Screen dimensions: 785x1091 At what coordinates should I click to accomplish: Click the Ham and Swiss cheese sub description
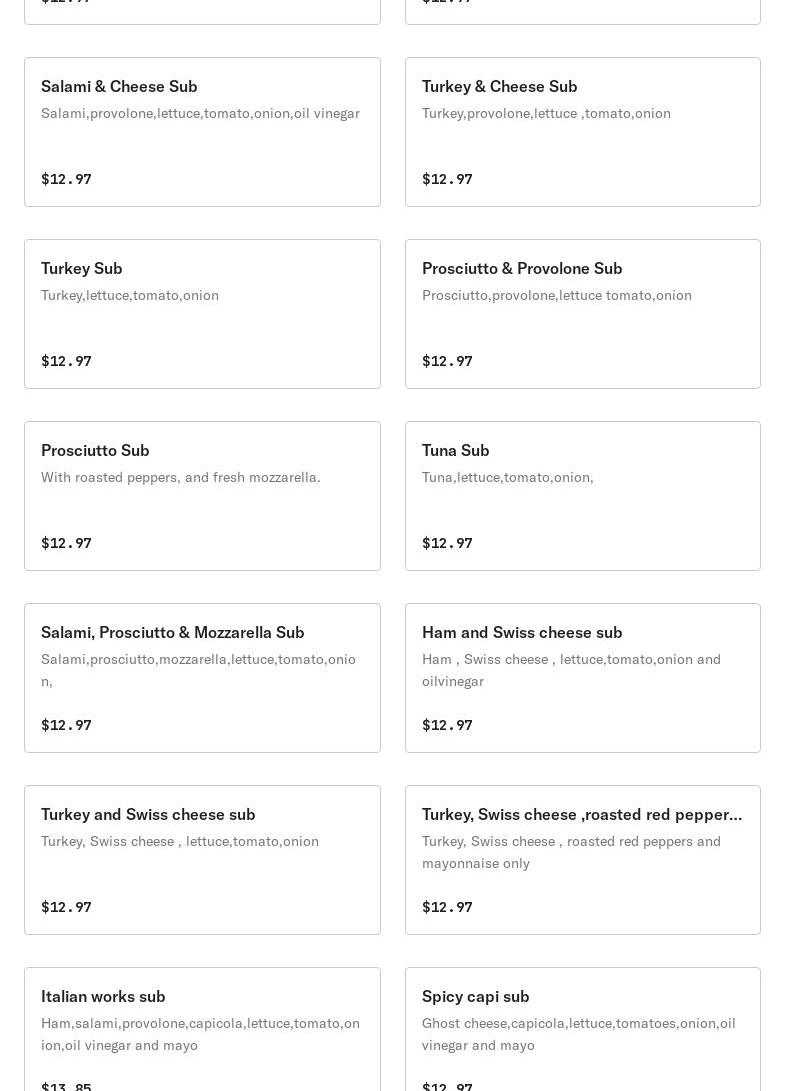(571, 670)
